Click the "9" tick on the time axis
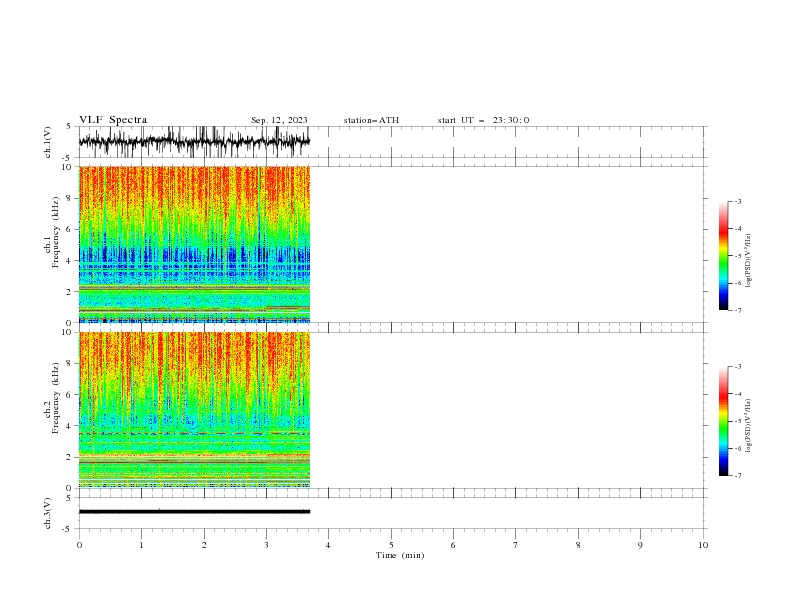This screenshot has height=612, width=792. [640, 545]
